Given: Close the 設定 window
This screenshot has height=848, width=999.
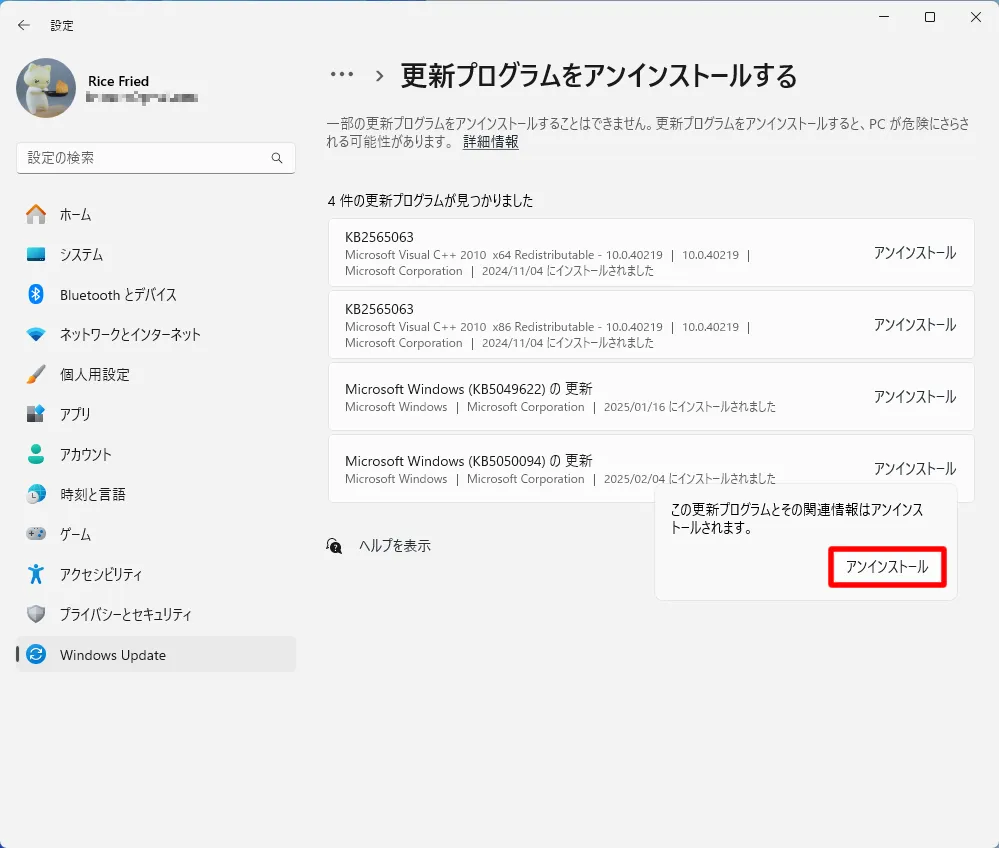Looking at the screenshot, I should point(975,17).
